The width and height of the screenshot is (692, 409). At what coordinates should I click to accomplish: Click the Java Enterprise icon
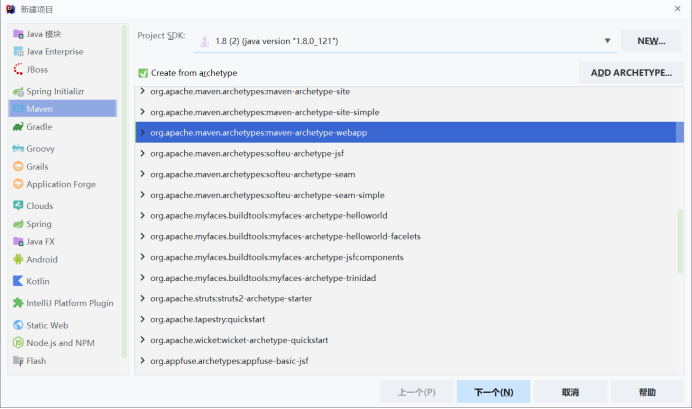point(18,52)
